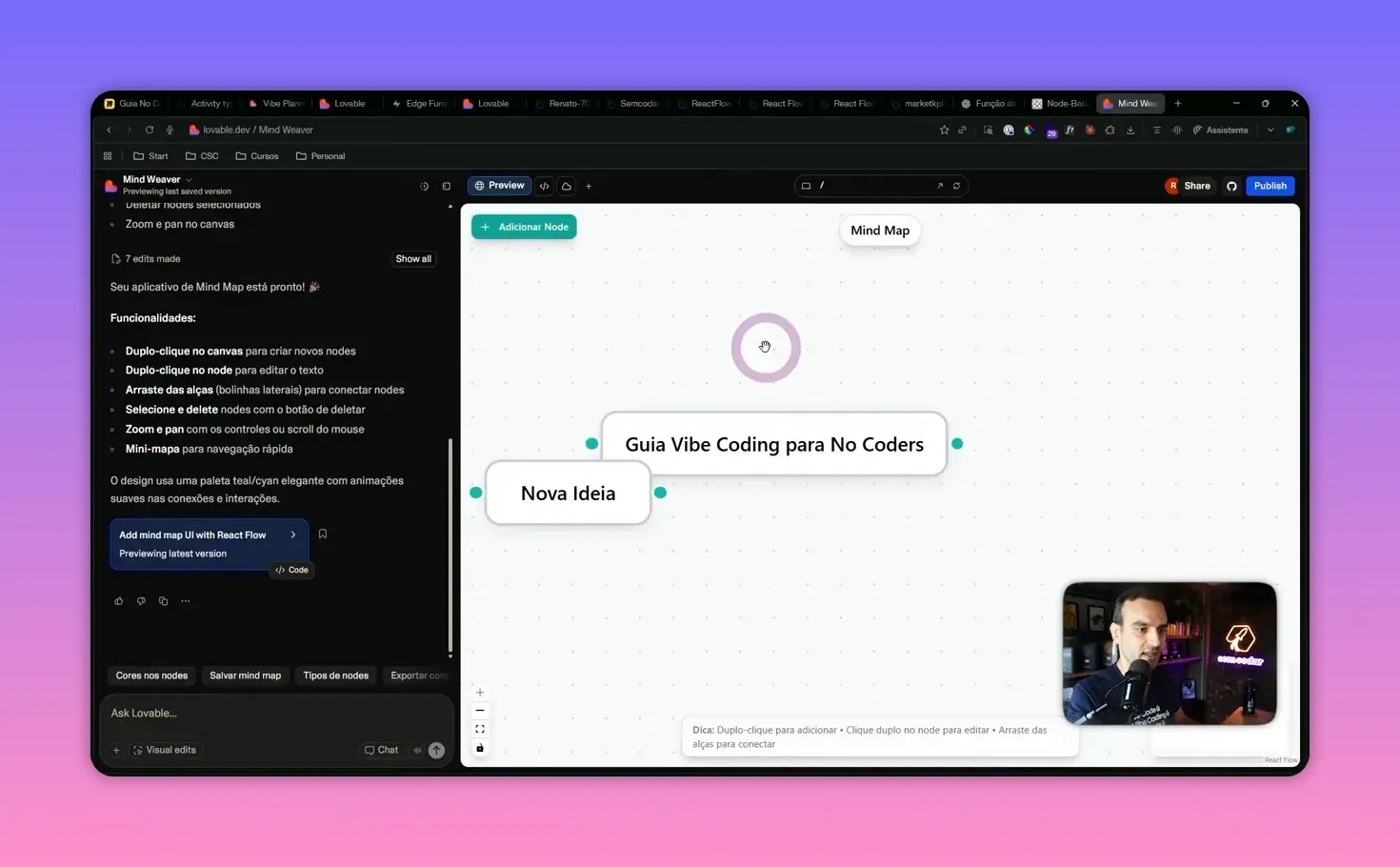Open the Cursos bookmarks folder
This screenshot has width=1400, height=867.
click(x=257, y=155)
